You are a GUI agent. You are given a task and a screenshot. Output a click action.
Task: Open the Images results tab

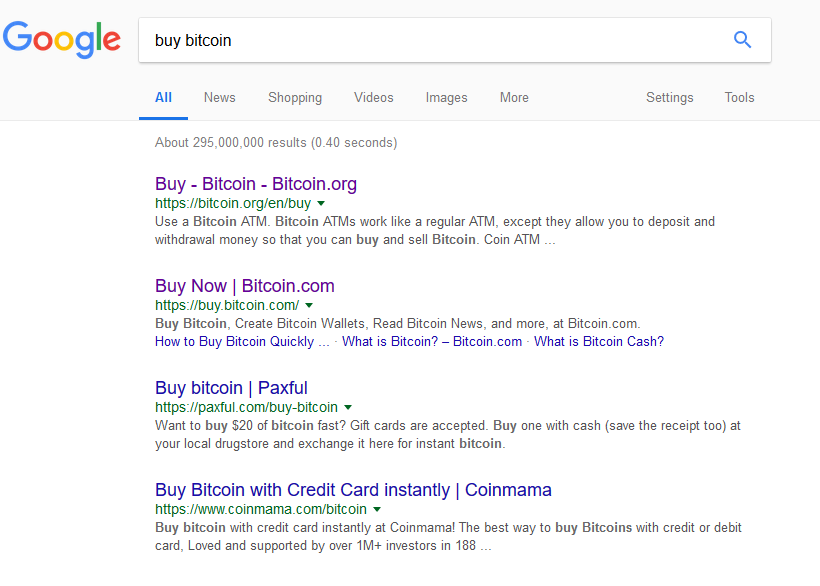[x=446, y=98]
